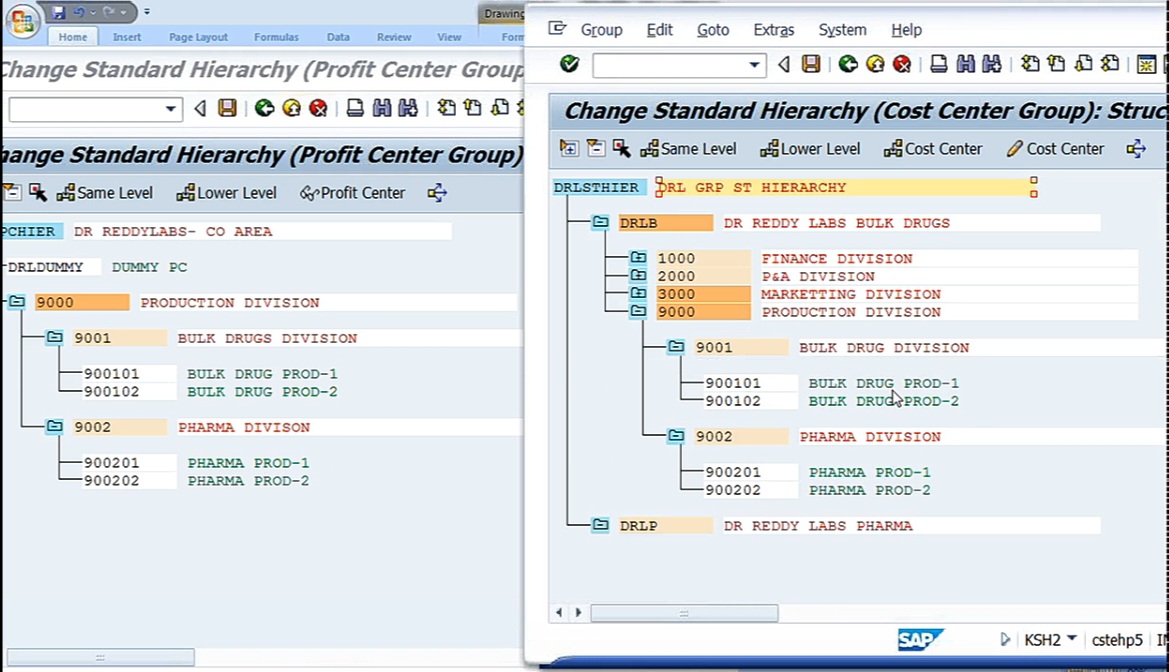Viewport: 1169px width, 672px height.
Task: Go to Last Page icon in Cost Center window
Action: click(1110, 64)
